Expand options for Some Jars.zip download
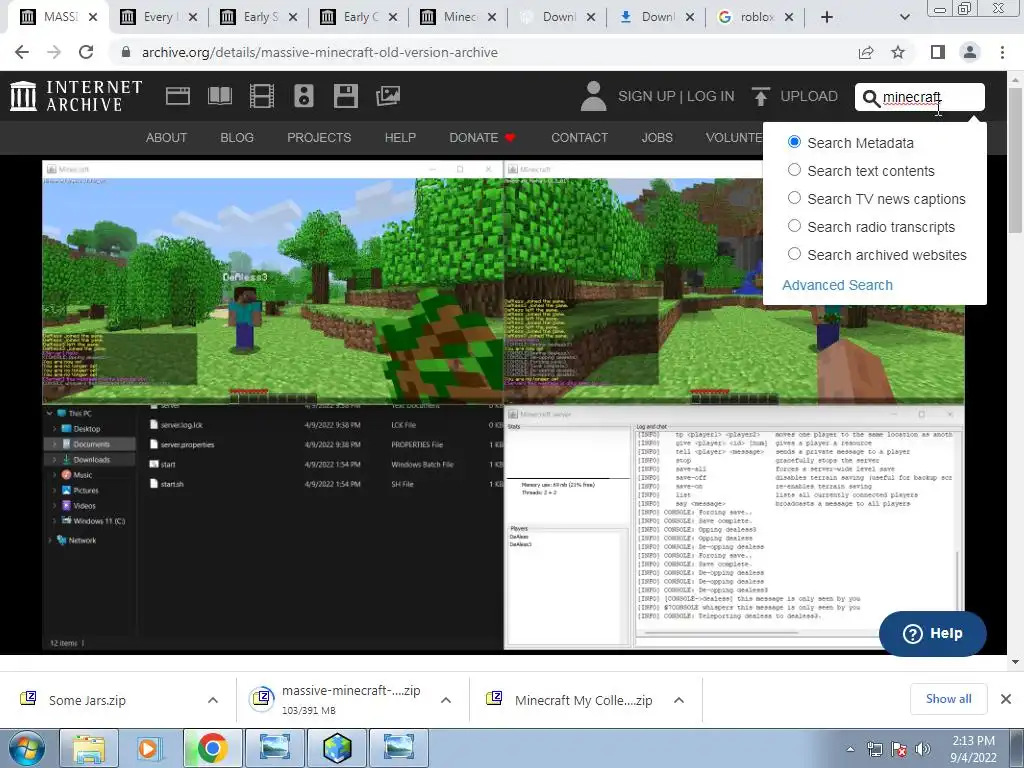This screenshot has height=768, width=1024. click(x=213, y=700)
